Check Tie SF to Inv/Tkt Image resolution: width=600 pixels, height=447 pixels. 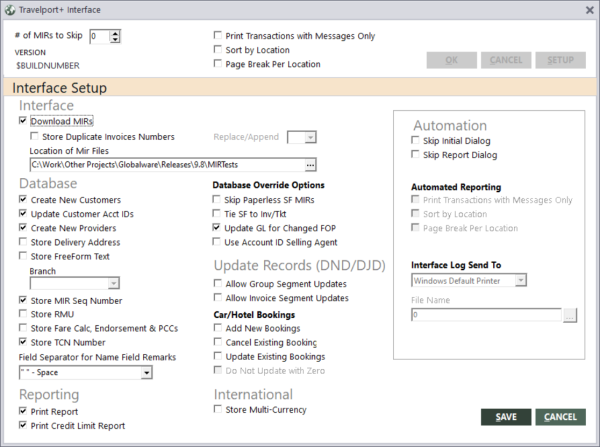[217, 214]
